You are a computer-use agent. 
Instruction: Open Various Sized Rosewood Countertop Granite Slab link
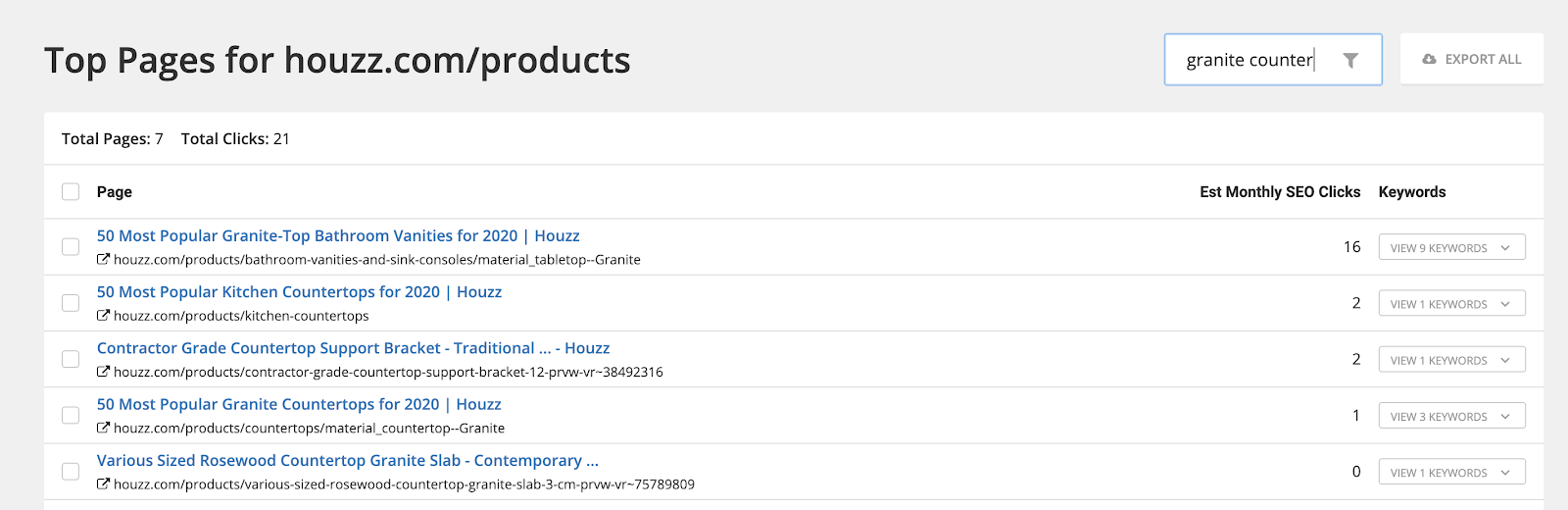347,460
